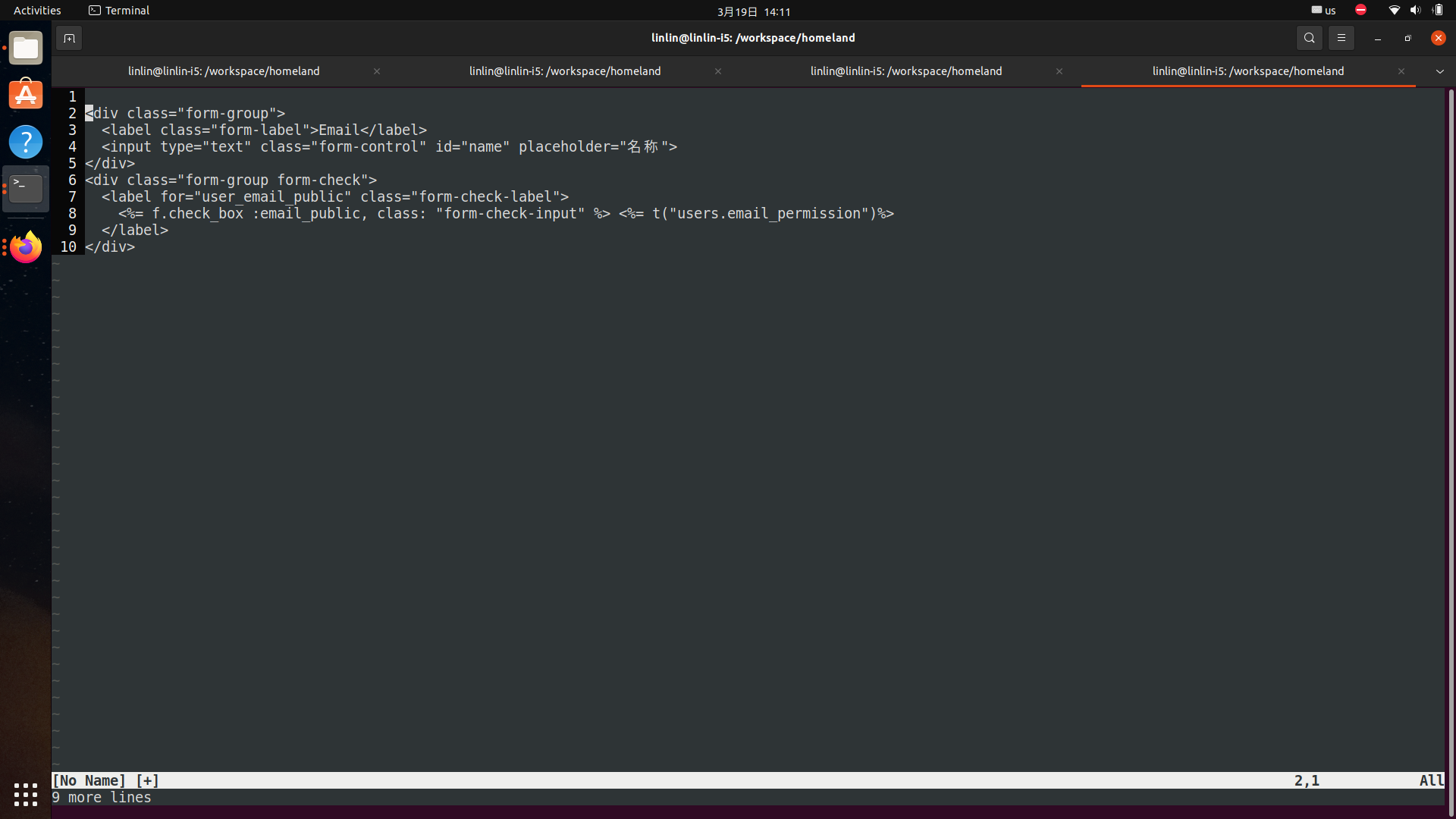This screenshot has width=1456, height=819.
Task: Open the date and clock menu
Action: tap(753, 11)
